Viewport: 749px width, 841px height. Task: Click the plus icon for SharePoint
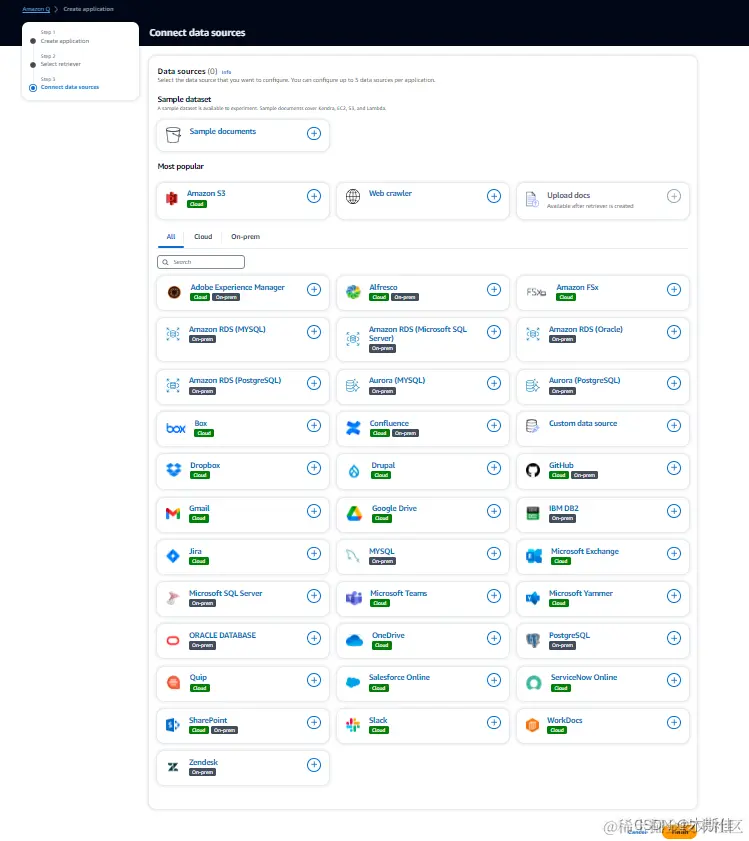click(x=314, y=722)
